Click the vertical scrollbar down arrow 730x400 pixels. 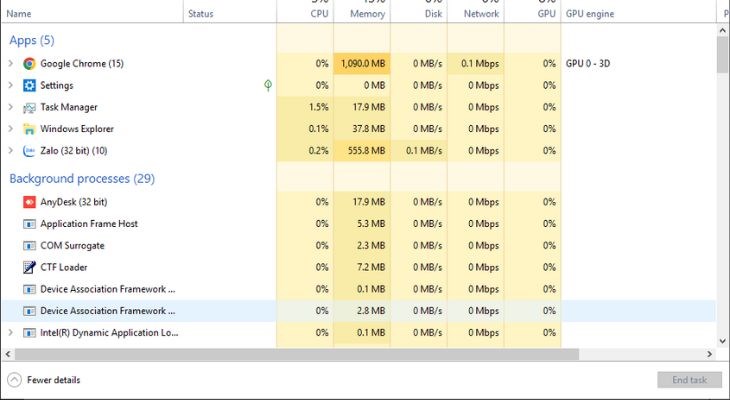pos(722,341)
